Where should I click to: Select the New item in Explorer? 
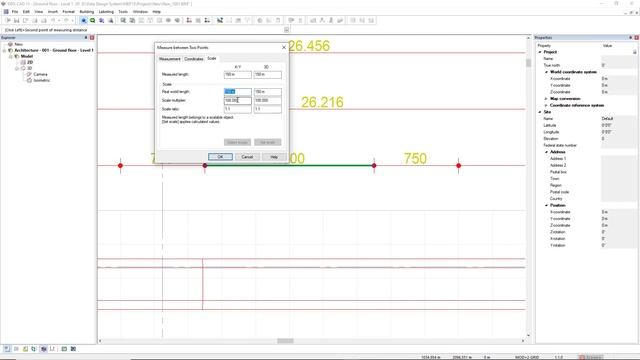click(18, 44)
